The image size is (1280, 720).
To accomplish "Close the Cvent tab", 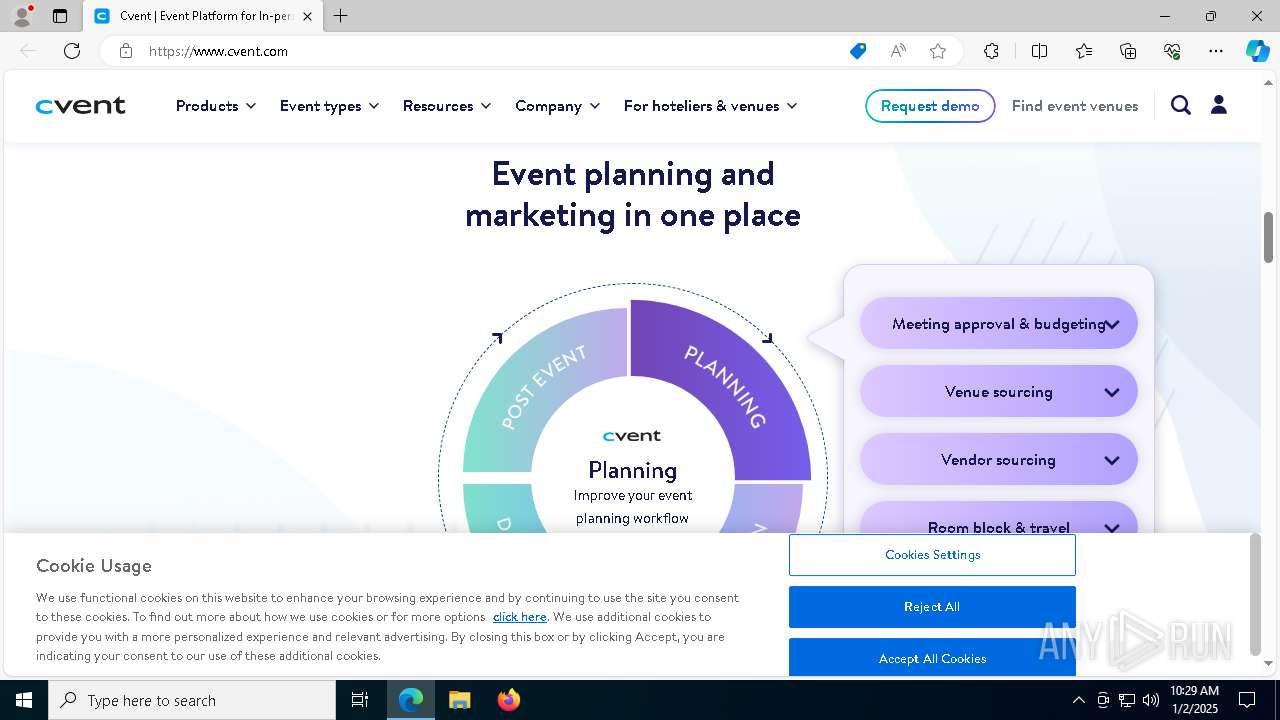I will pyautogui.click(x=307, y=16).
